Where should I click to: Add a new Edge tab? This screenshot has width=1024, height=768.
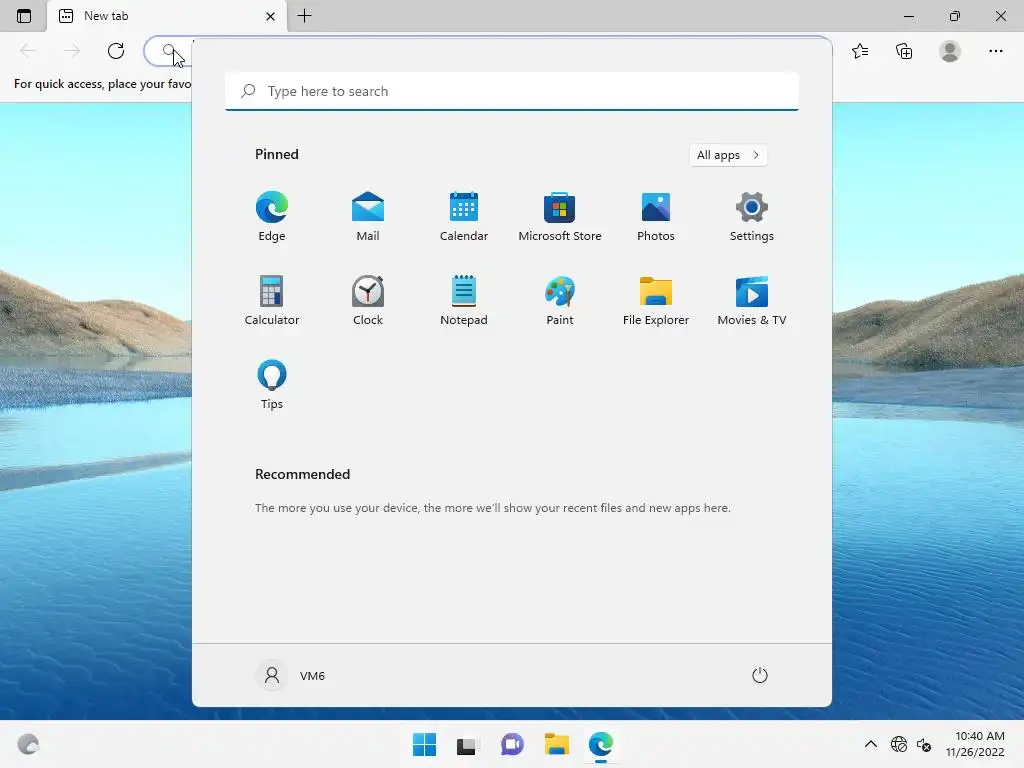(x=304, y=16)
